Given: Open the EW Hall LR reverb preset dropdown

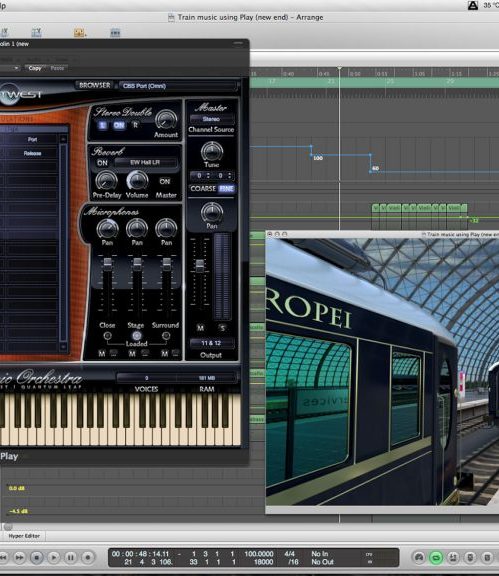Looking at the screenshot, I should point(146,162).
